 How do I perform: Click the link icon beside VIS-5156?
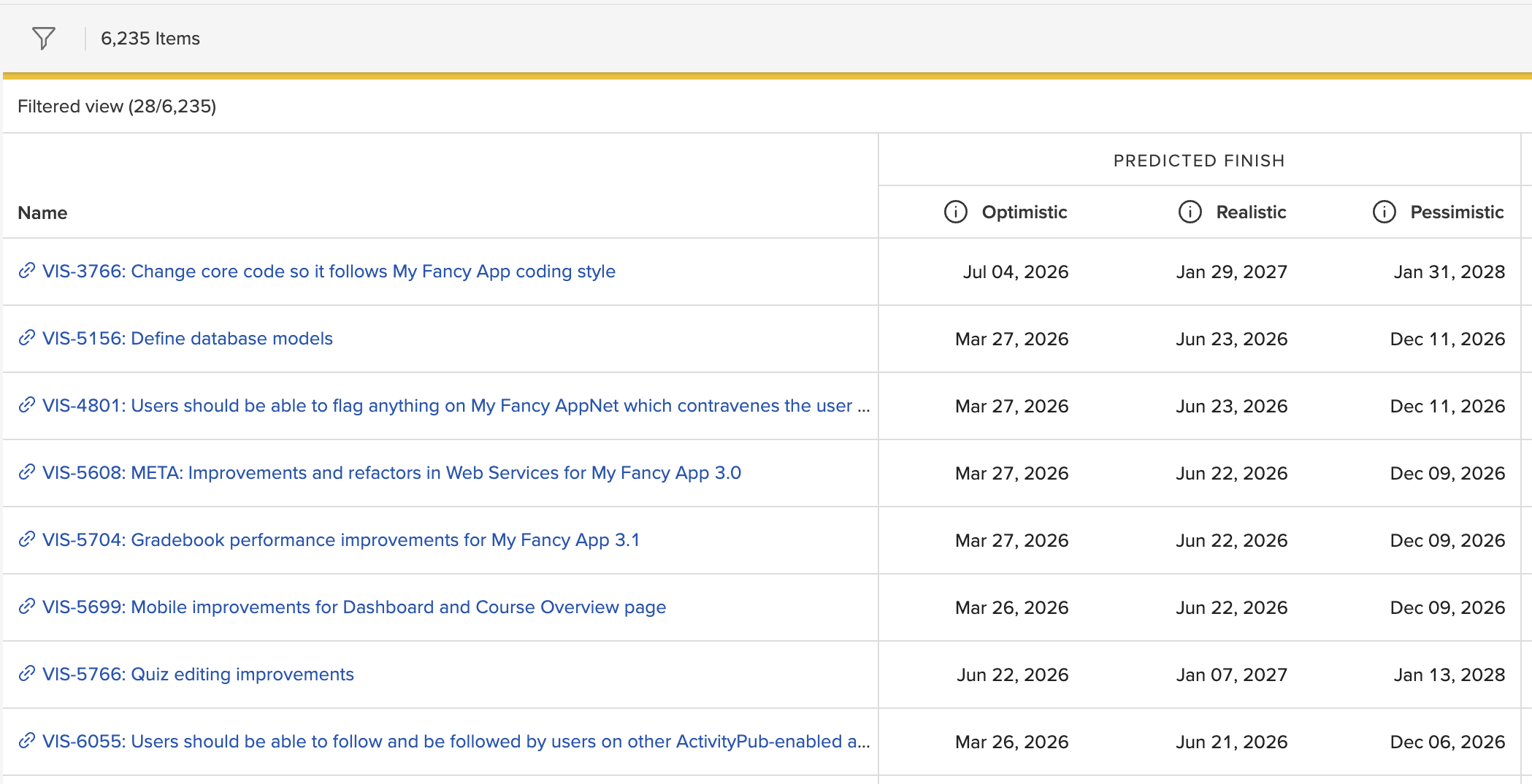coord(27,338)
